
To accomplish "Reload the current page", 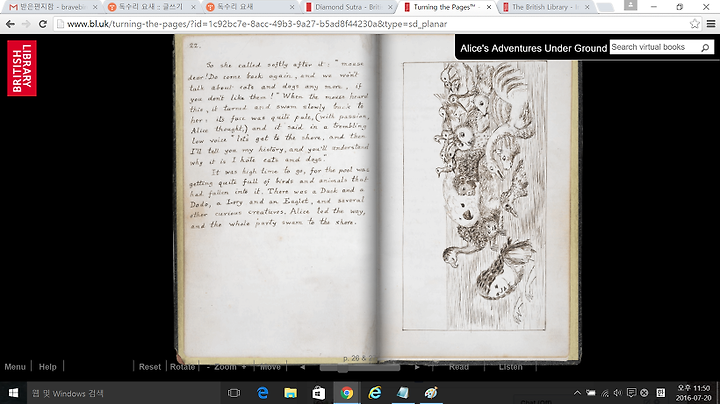I will pos(42,24).
